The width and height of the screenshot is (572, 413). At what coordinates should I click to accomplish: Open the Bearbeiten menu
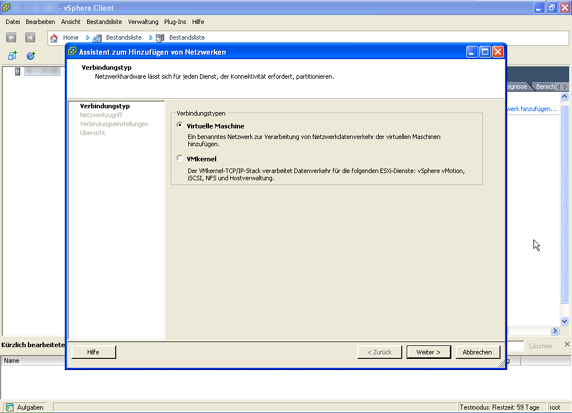[x=40, y=22]
